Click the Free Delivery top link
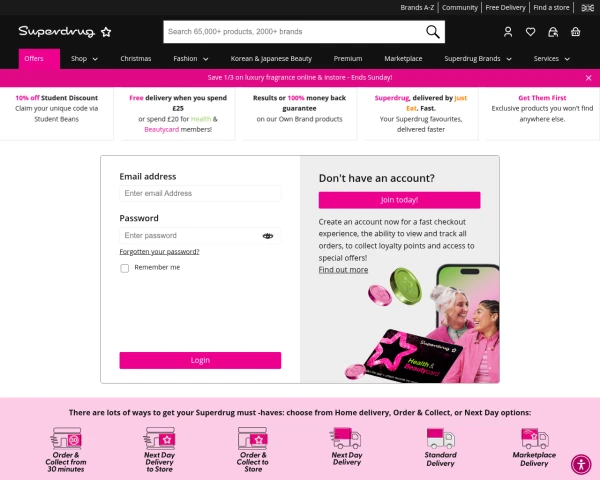The width and height of the screenshot is (600, 480). pyautogui.click(x=505, y=8)
